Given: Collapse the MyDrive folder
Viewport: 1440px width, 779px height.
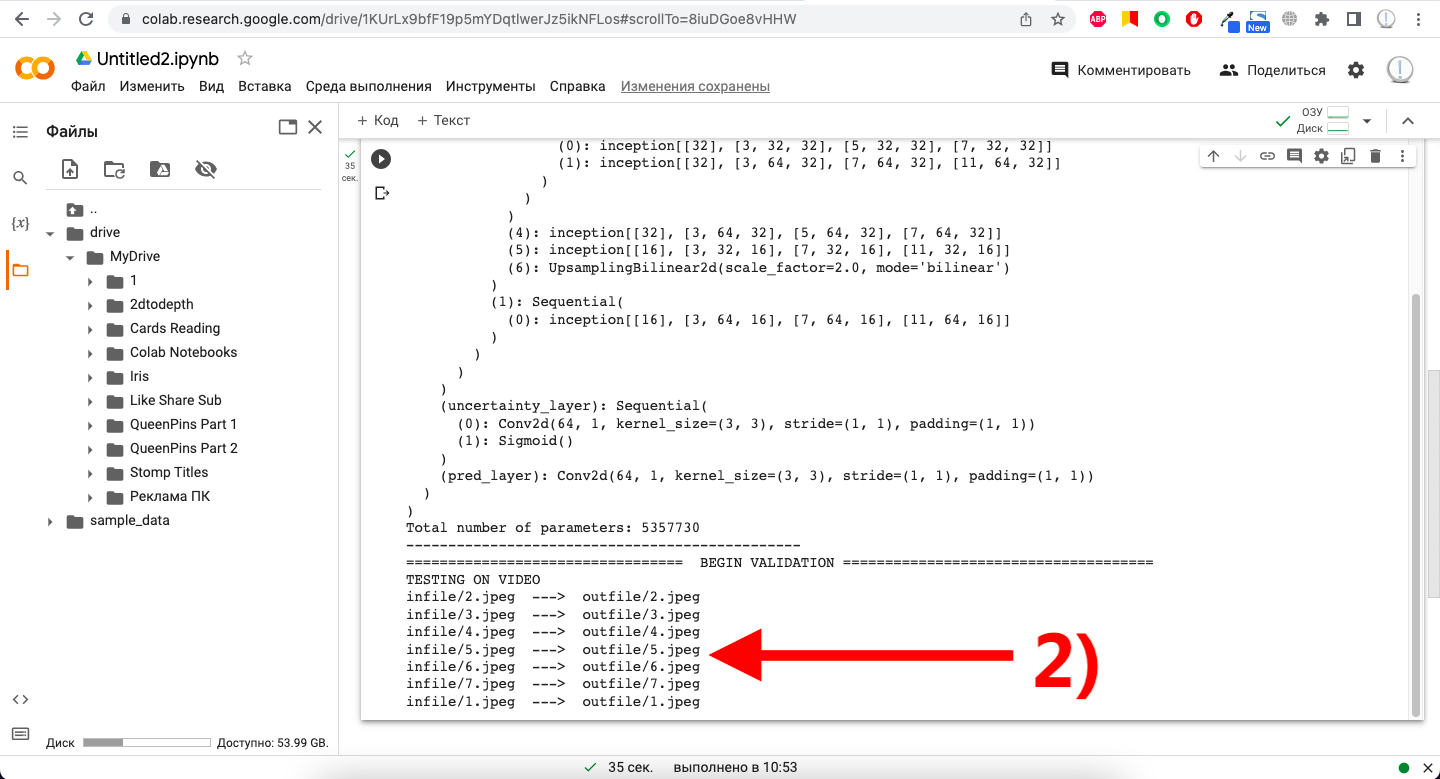Looking at the screenshot, I should click(x=70, y=257).
